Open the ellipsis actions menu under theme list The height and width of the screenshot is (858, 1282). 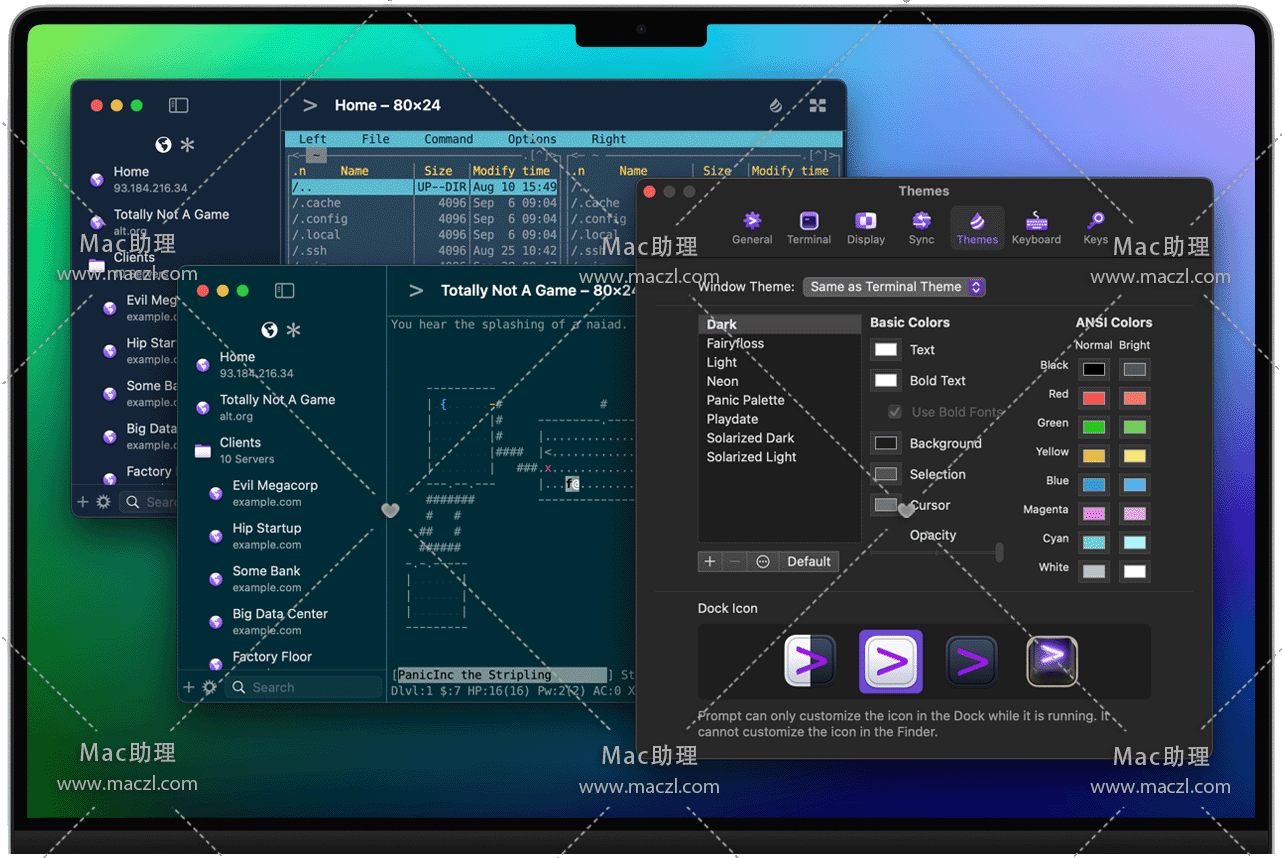coord(763,561)
